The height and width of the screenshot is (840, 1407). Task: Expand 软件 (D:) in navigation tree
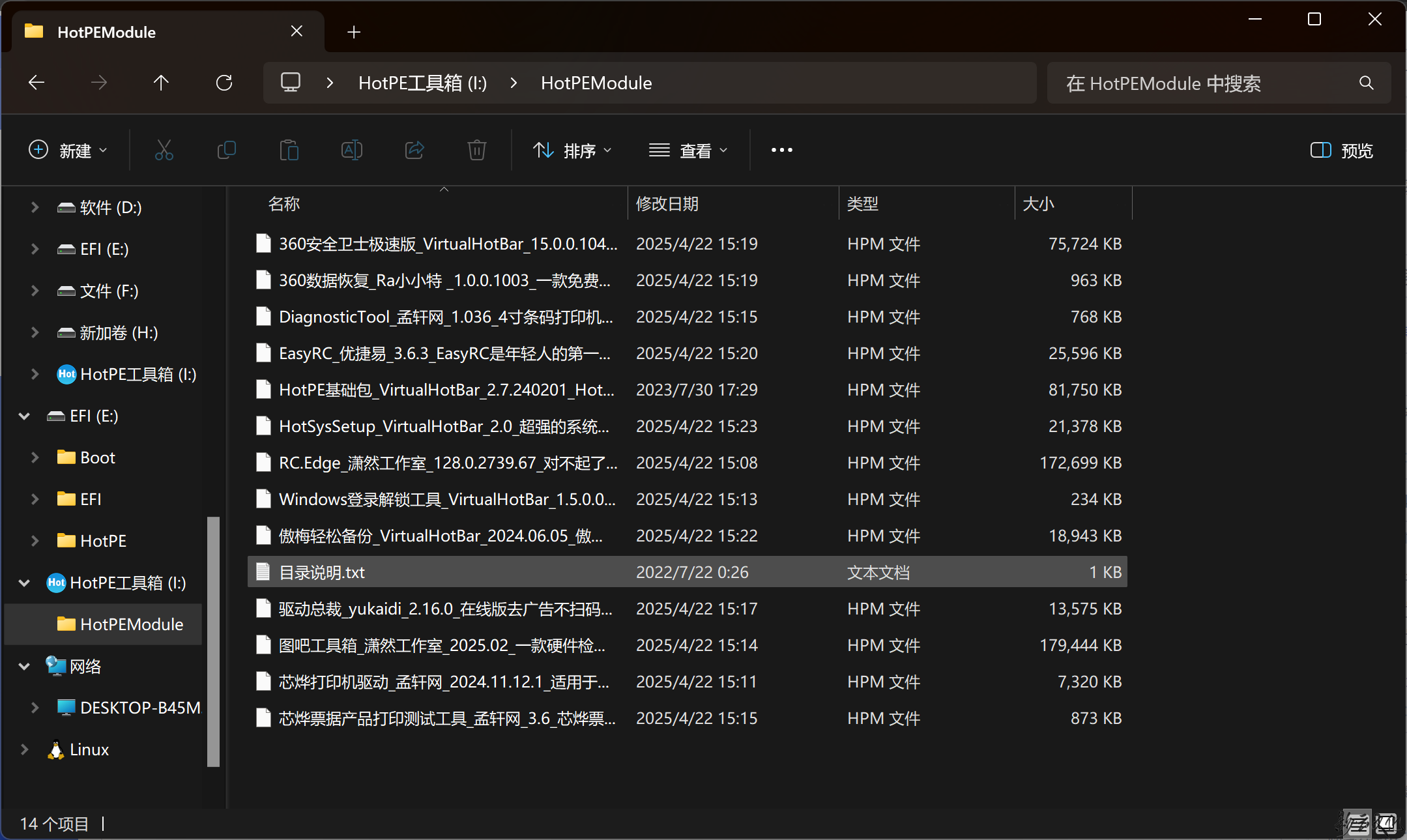(35, 207)
